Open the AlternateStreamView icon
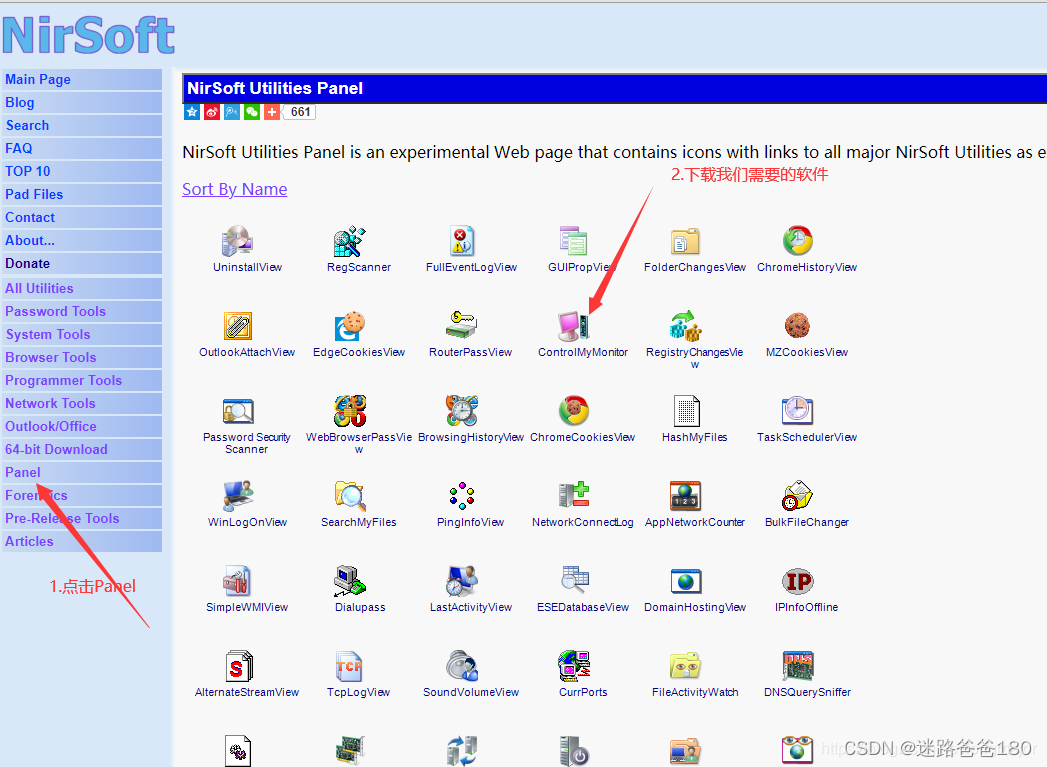Viewport: 1047px width, 767px height. pyautogui.click(x=237, y=666)
